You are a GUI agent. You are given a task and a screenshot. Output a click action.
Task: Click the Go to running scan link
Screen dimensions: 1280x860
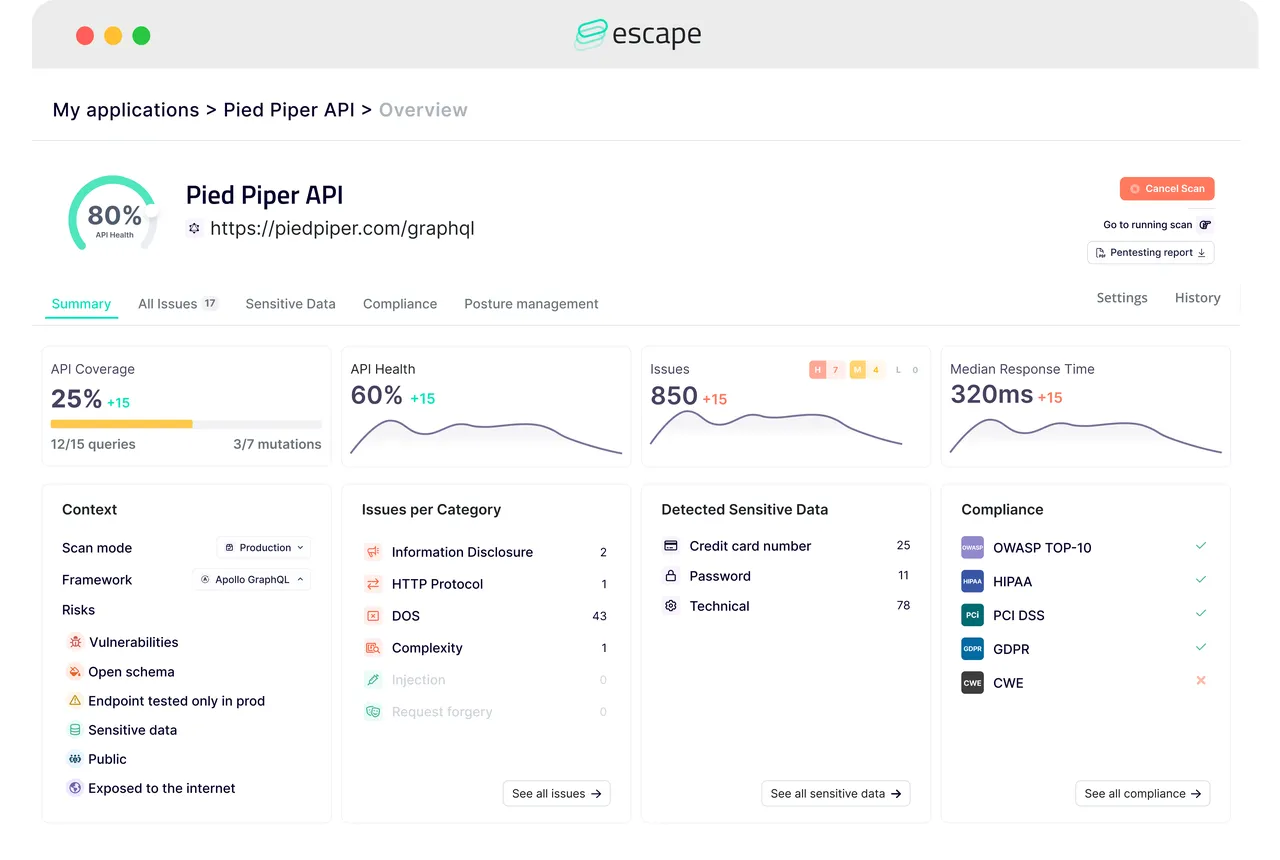coord(1148,225)
